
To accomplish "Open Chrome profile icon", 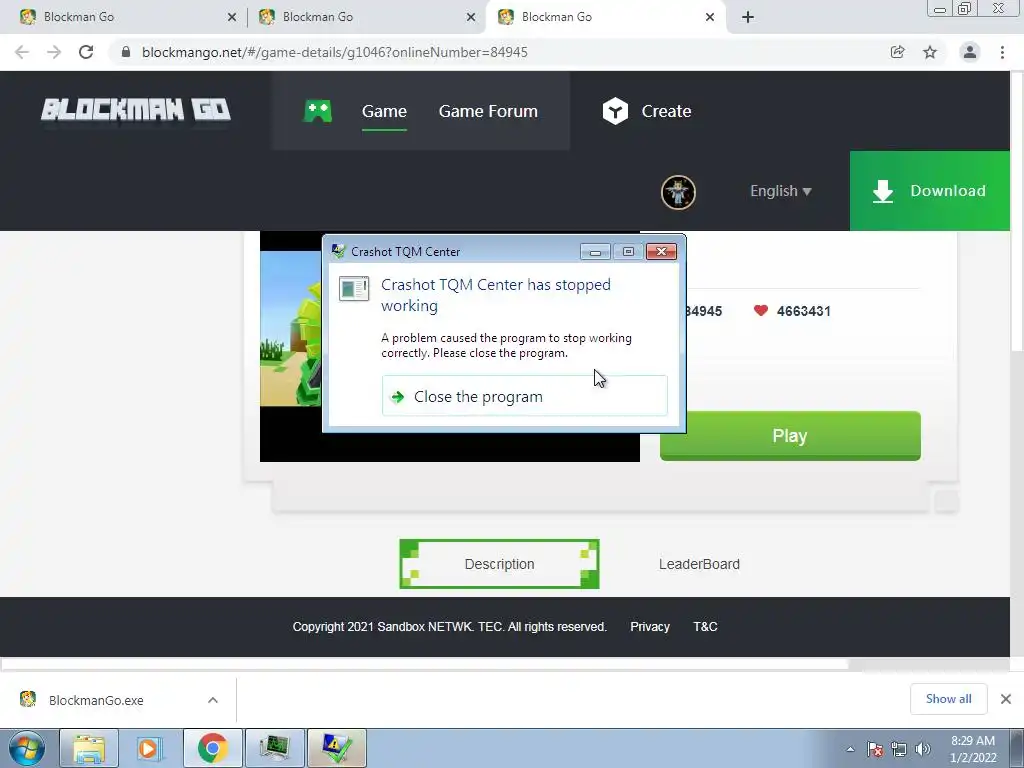I will point(970,52).
